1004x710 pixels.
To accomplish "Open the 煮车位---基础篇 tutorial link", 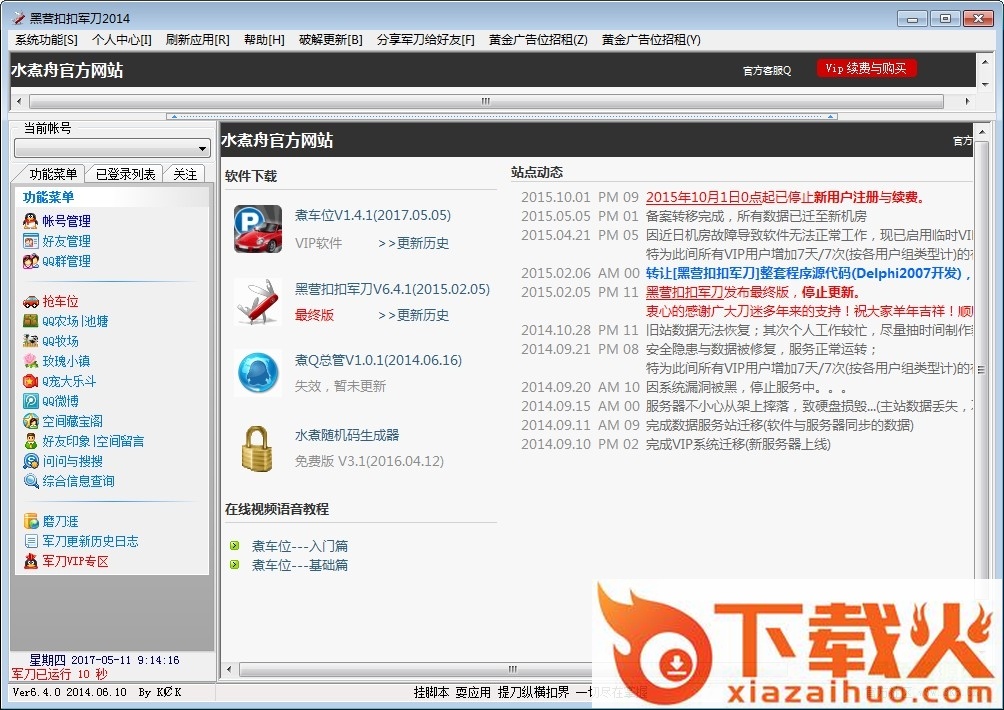I will pyautogui.click(x=300, y=565).
